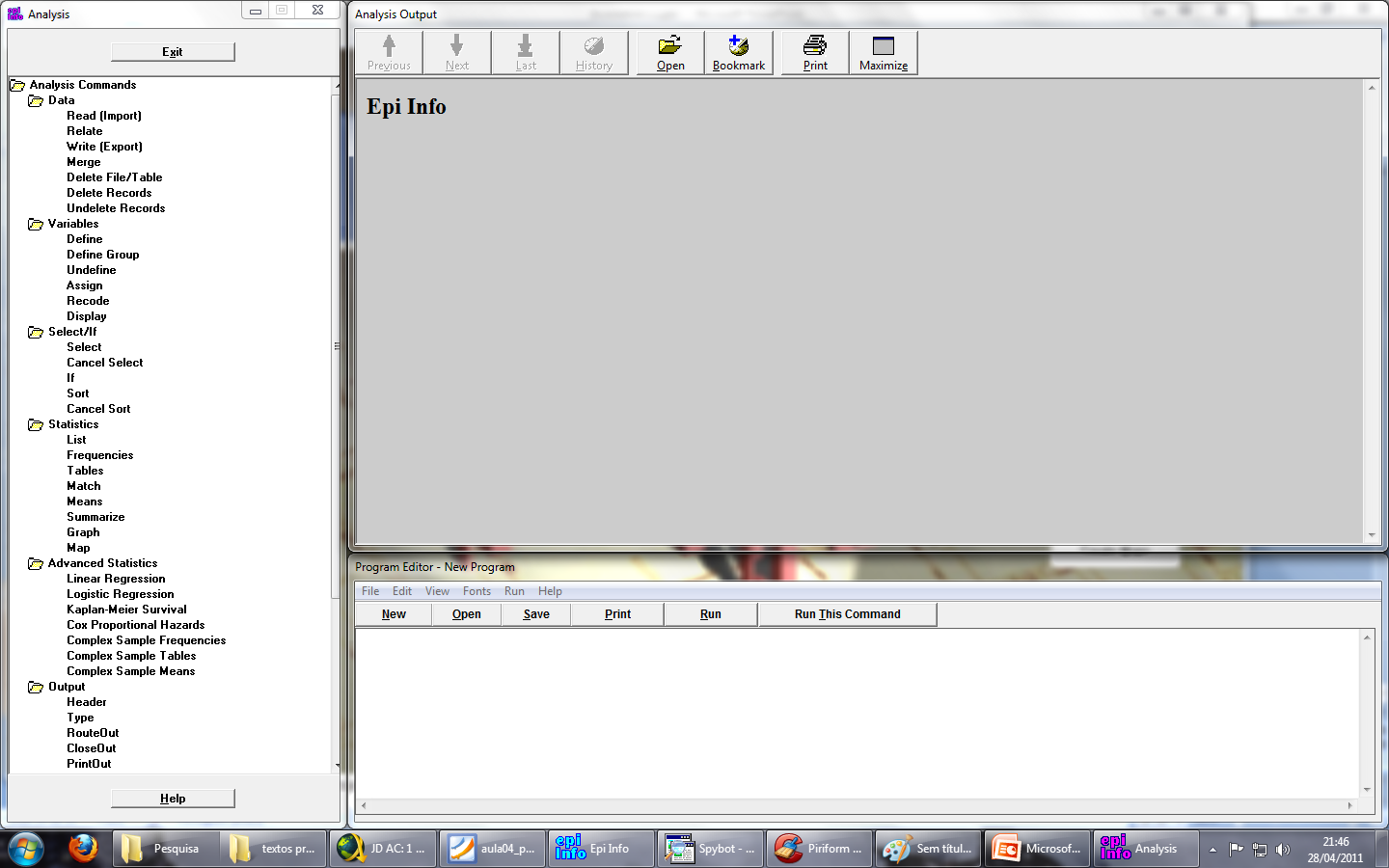Choose the Tables command under Statistics
Viewport: 1389px width, 868px height.
[x=85, y=471]
